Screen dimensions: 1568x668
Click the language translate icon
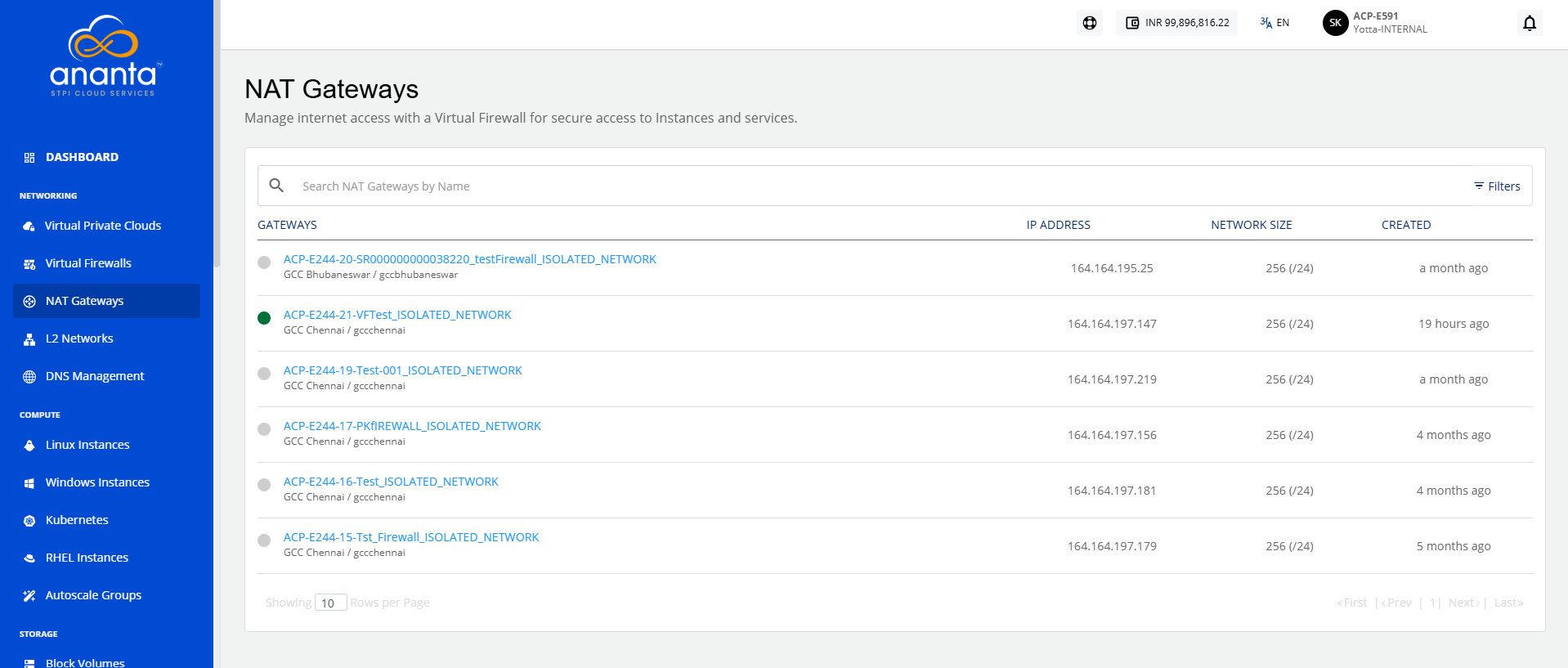(x=1266, y=23)
